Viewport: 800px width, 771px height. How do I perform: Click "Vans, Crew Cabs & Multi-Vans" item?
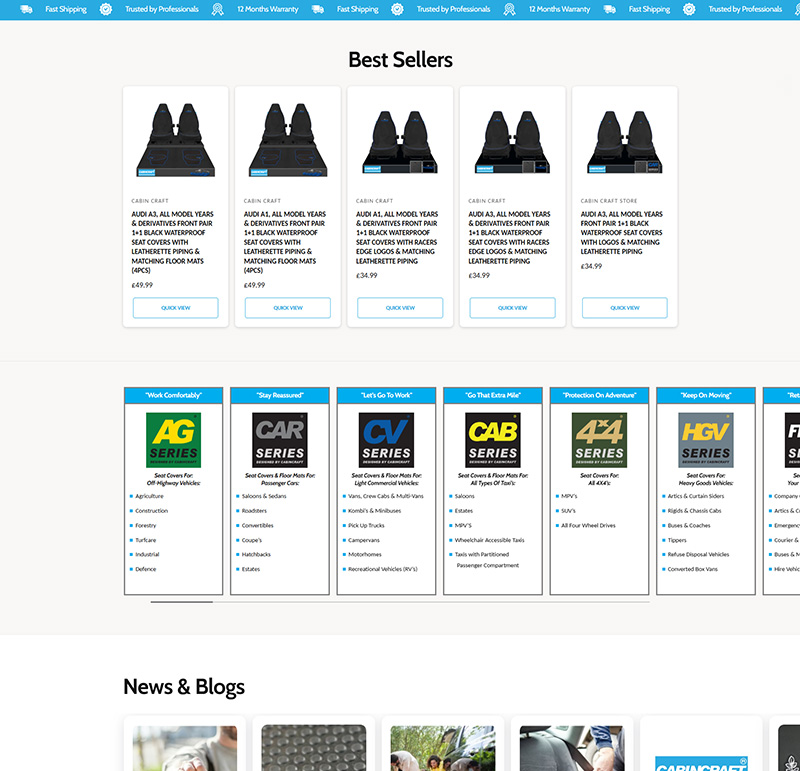(386, 496)
